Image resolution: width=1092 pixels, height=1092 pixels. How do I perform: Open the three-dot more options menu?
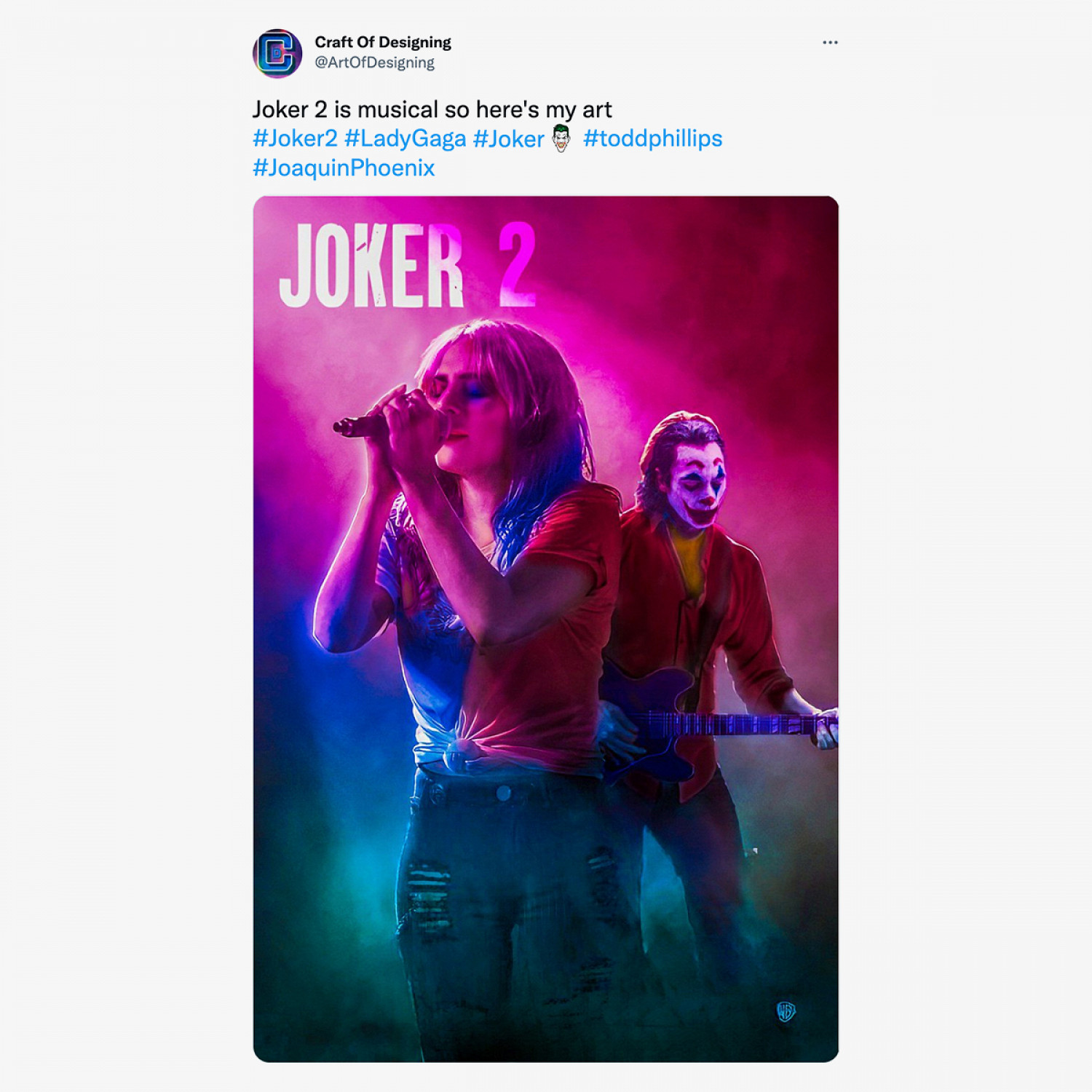pyautogui.click(x=830, y=42)
